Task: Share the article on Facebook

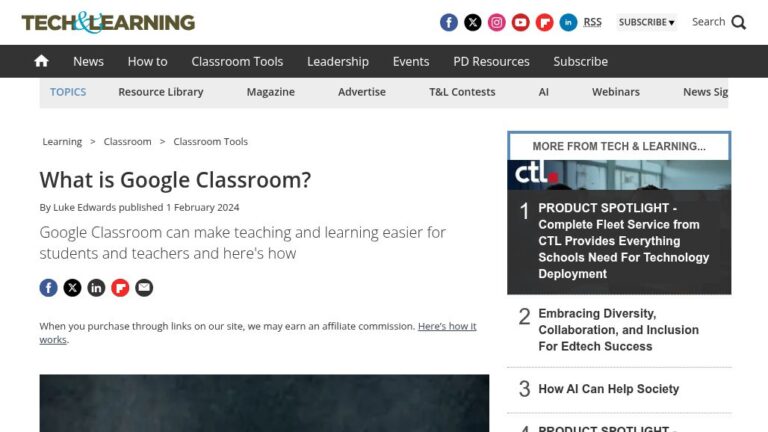Action: pos(48,288)
